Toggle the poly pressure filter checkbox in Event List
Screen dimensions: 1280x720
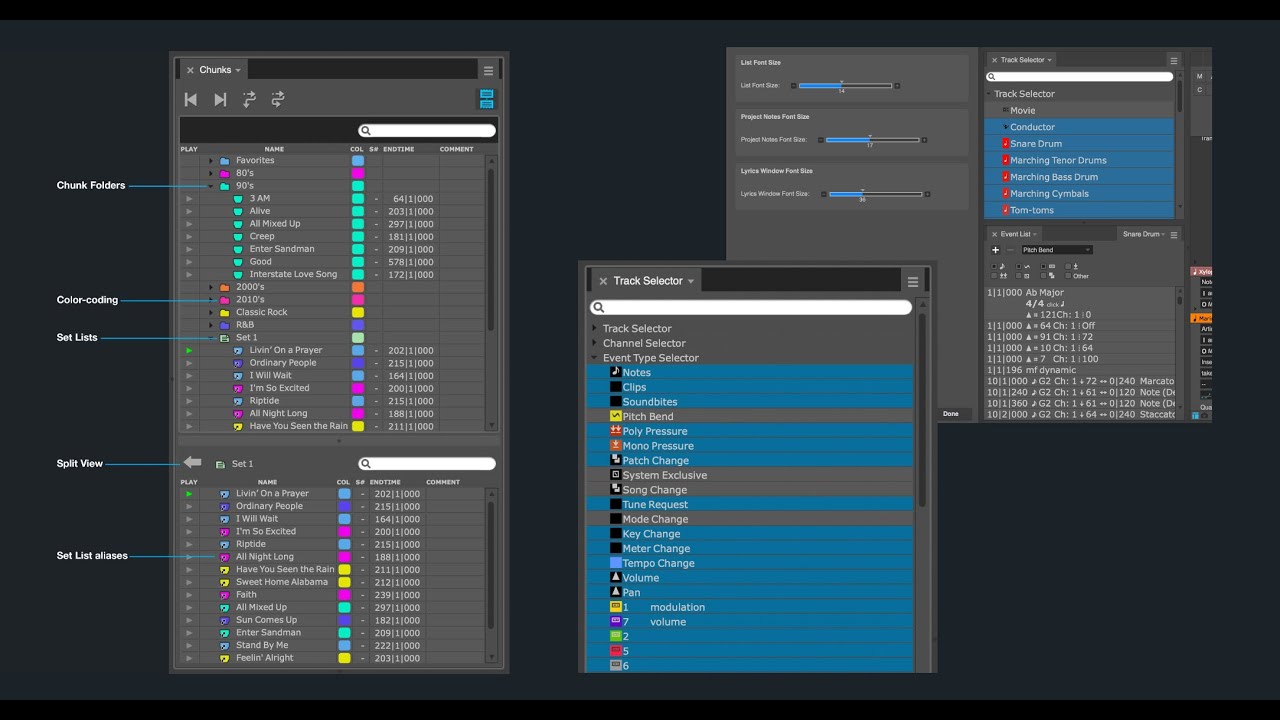[x=994, y=276]
